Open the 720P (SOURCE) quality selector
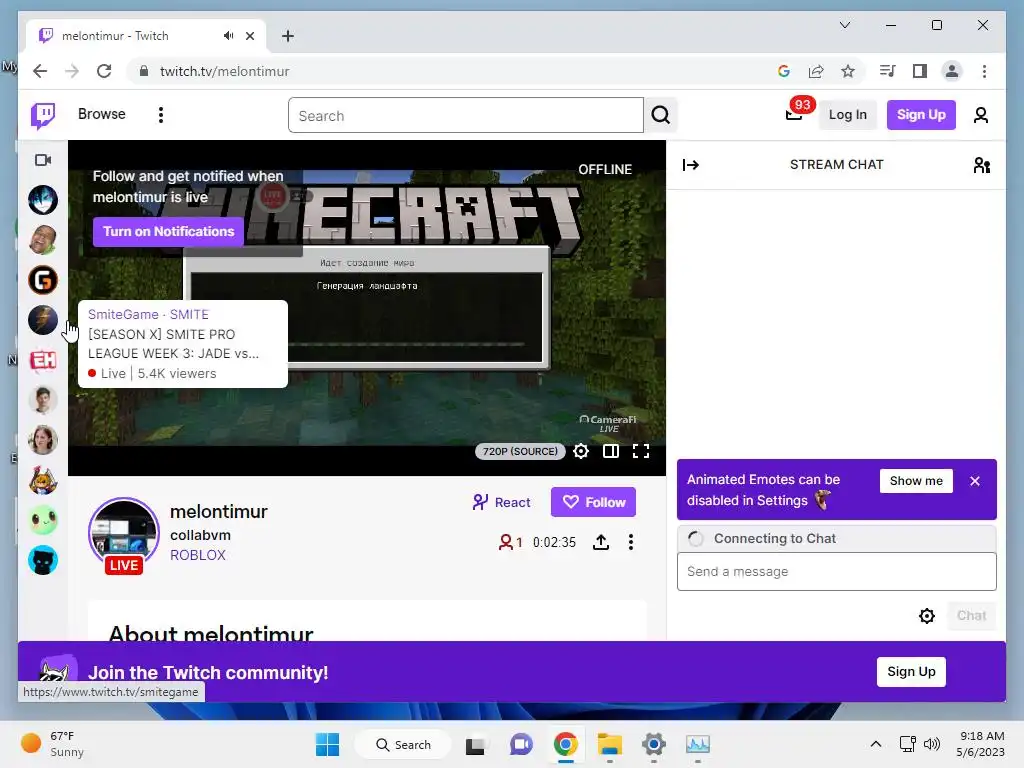 520,451
